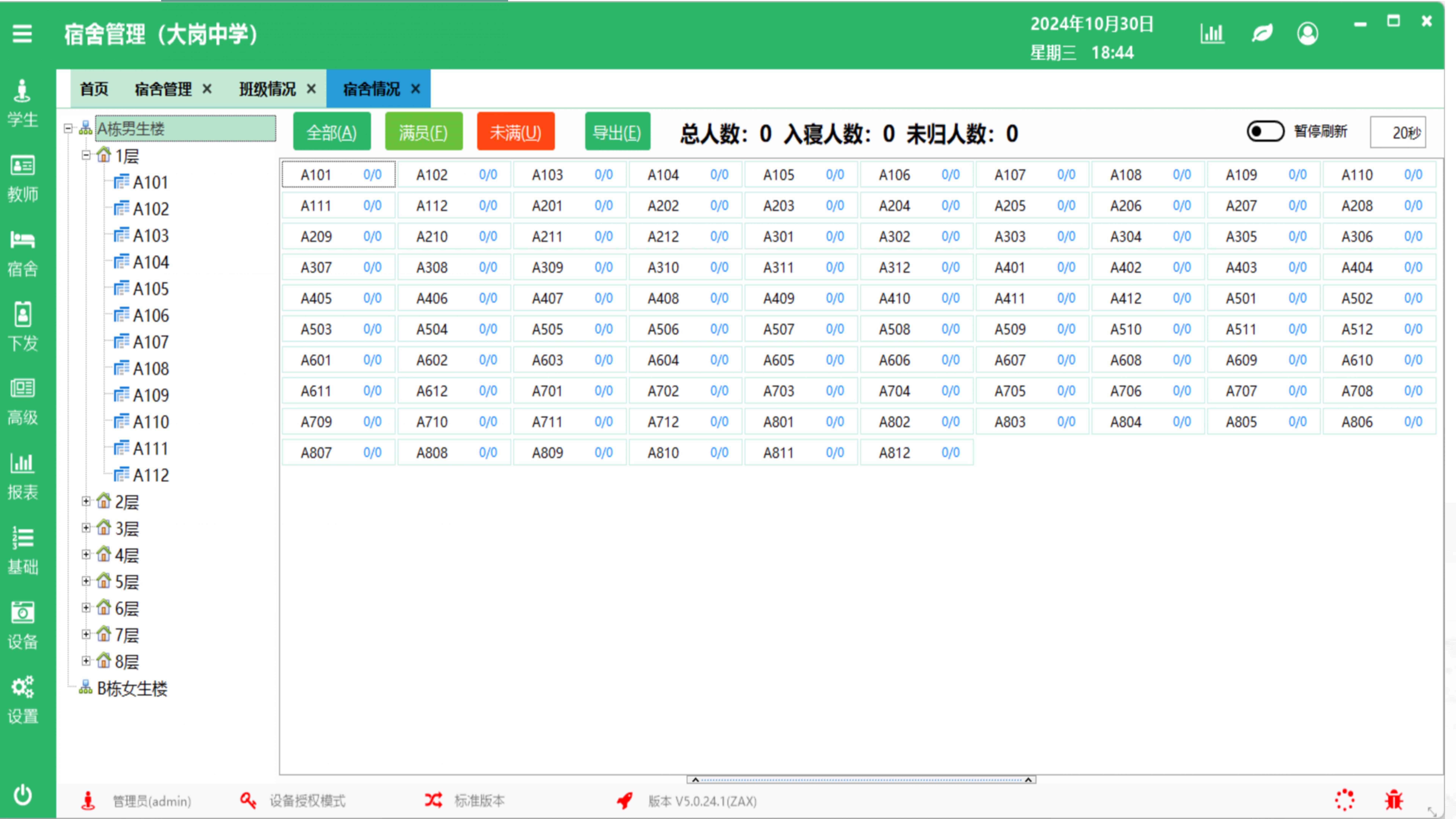Click the A701 room cell in grid

pos(570,391)
